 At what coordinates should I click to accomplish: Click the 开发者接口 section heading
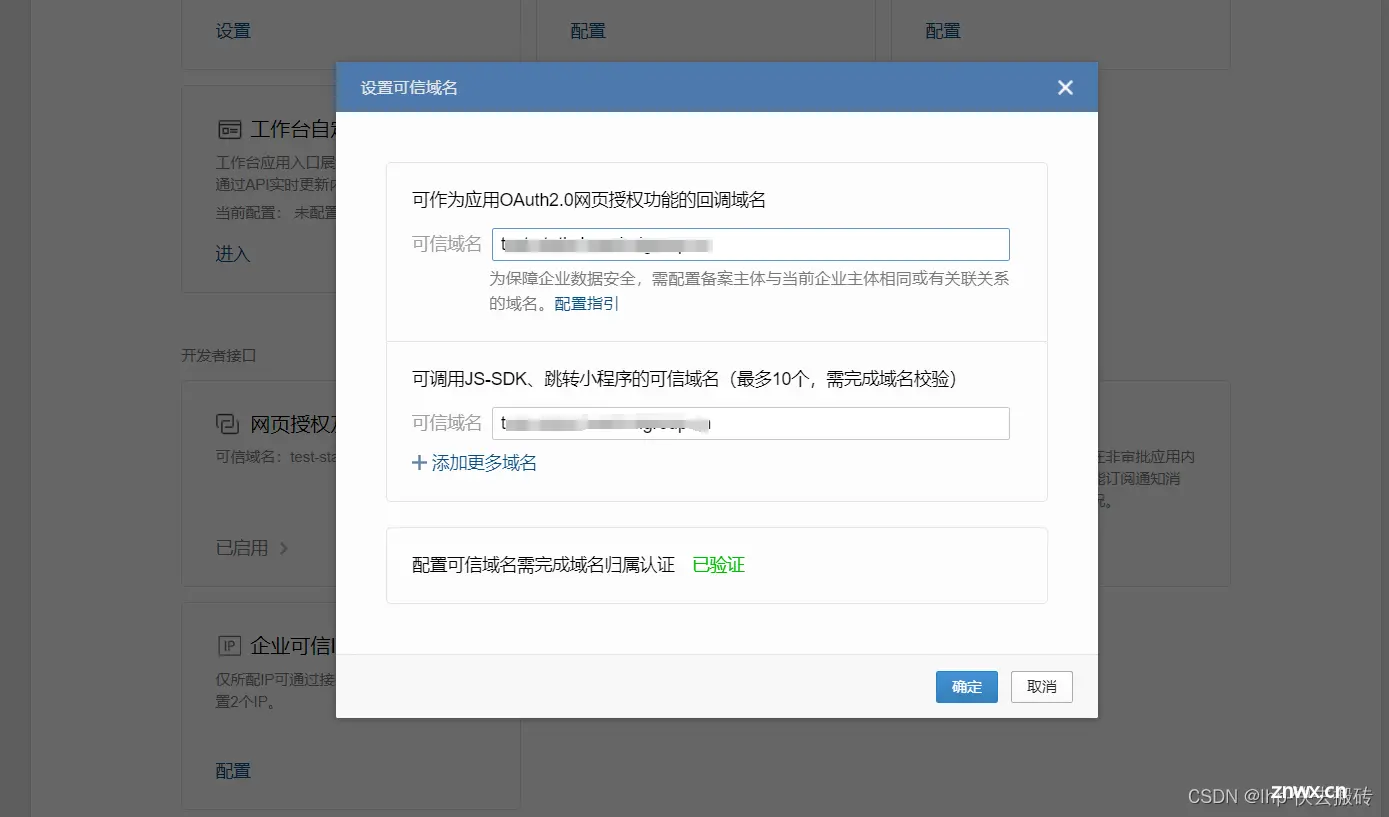219,355
